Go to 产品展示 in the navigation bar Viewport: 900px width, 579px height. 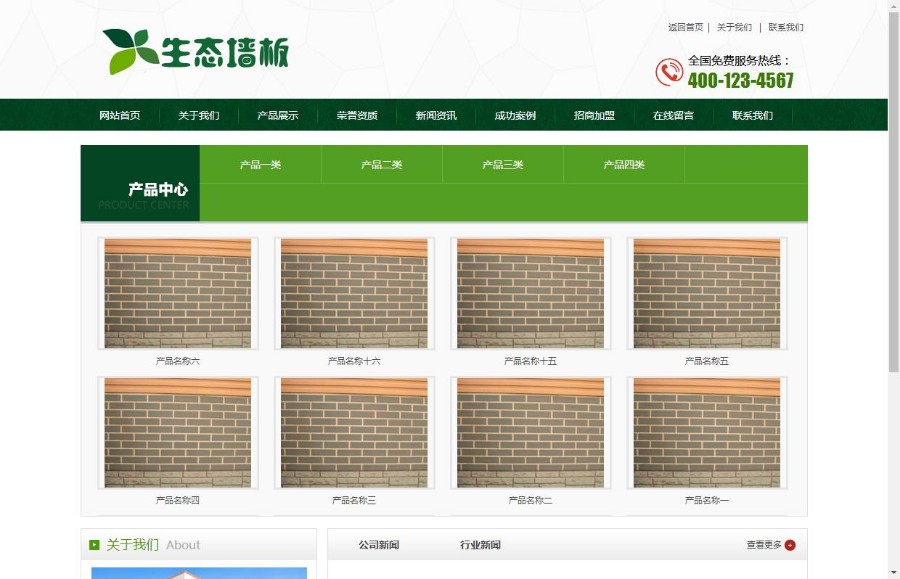point(278,115)
